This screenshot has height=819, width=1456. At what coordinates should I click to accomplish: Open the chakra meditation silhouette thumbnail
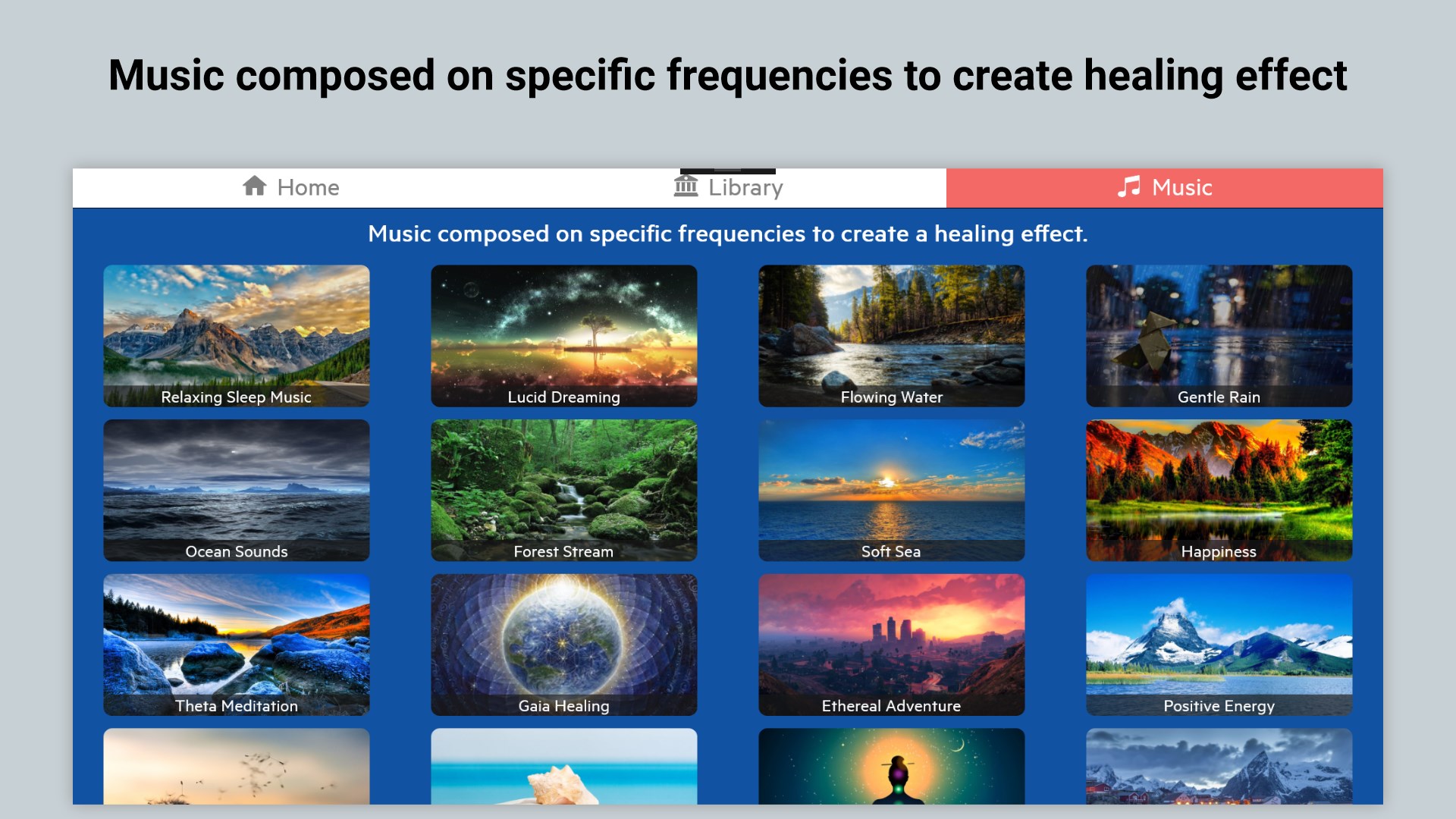[x=891, y=767]
